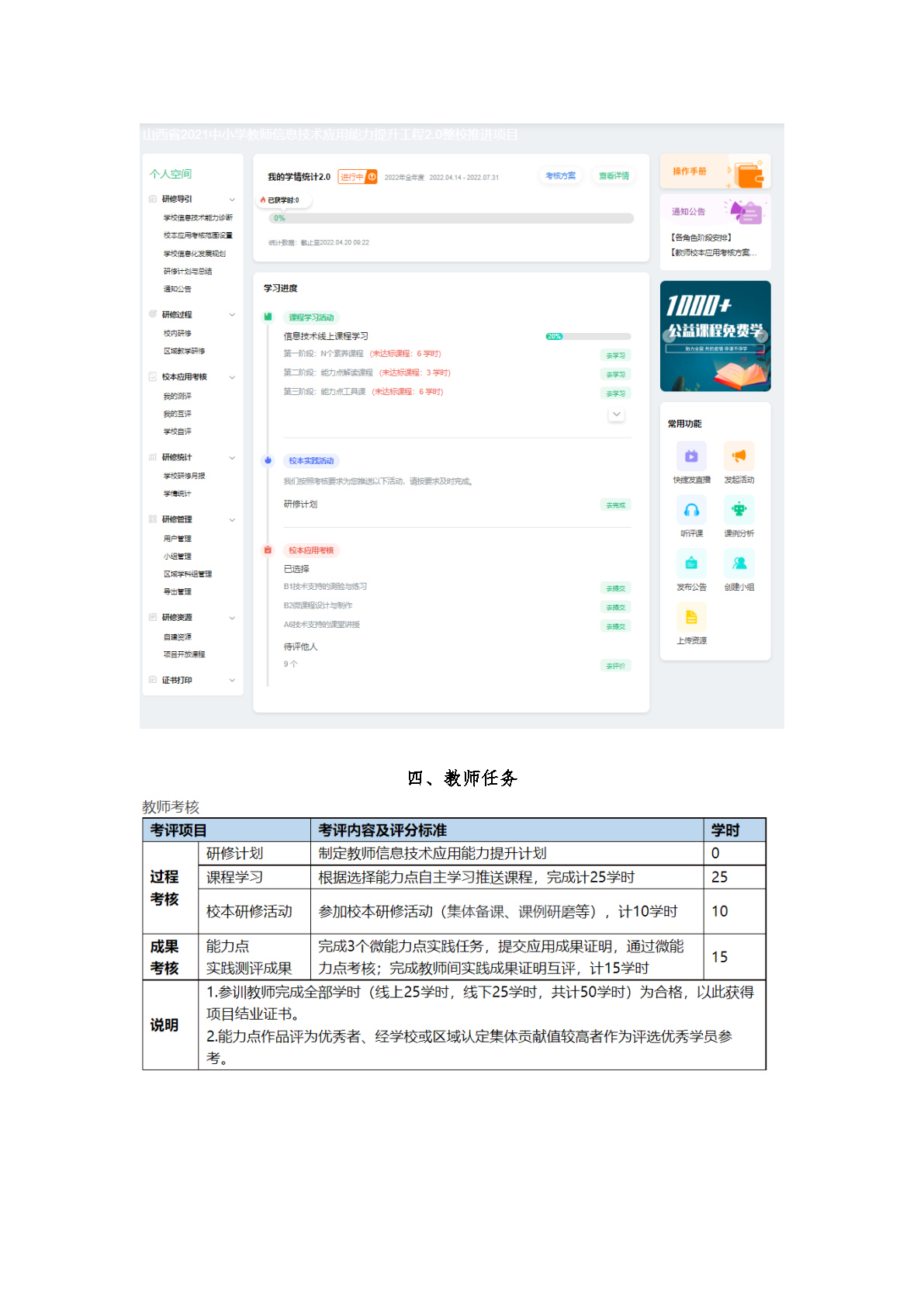Click 去评价 for 待评他人
This screenshot has height=1307, width=924.
616,666
